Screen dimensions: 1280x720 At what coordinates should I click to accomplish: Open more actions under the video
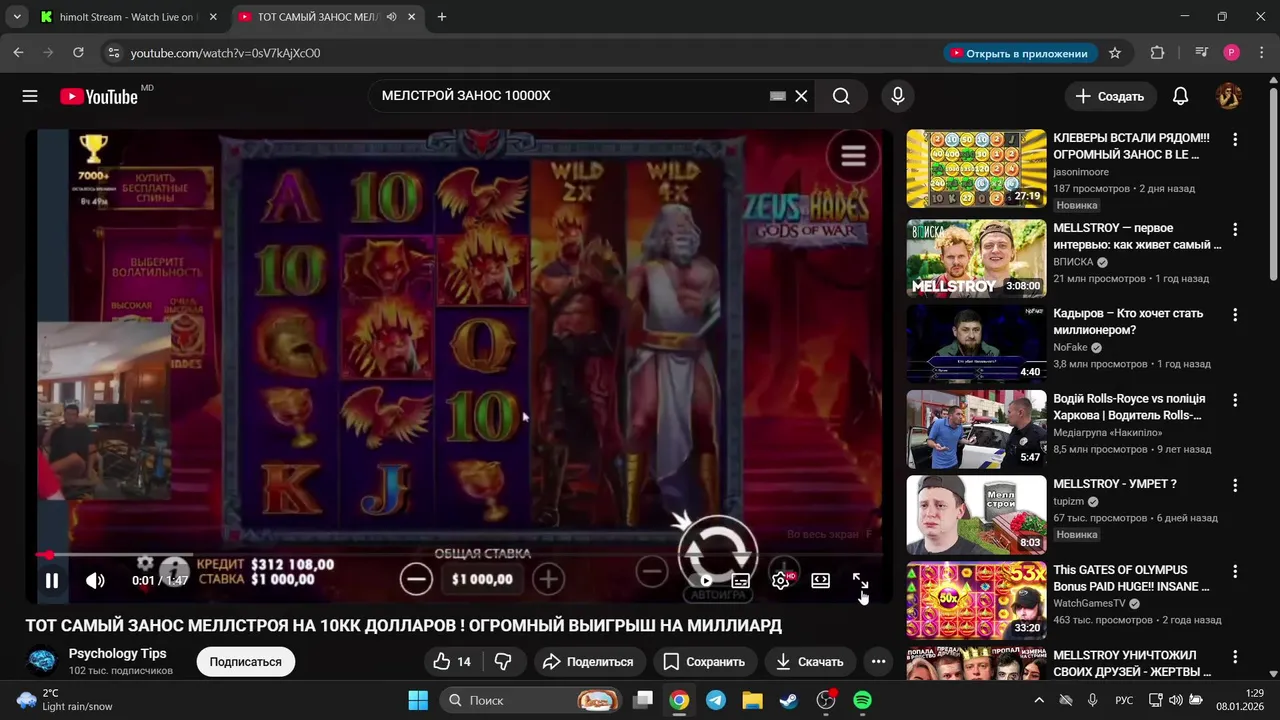pos(878,662)
